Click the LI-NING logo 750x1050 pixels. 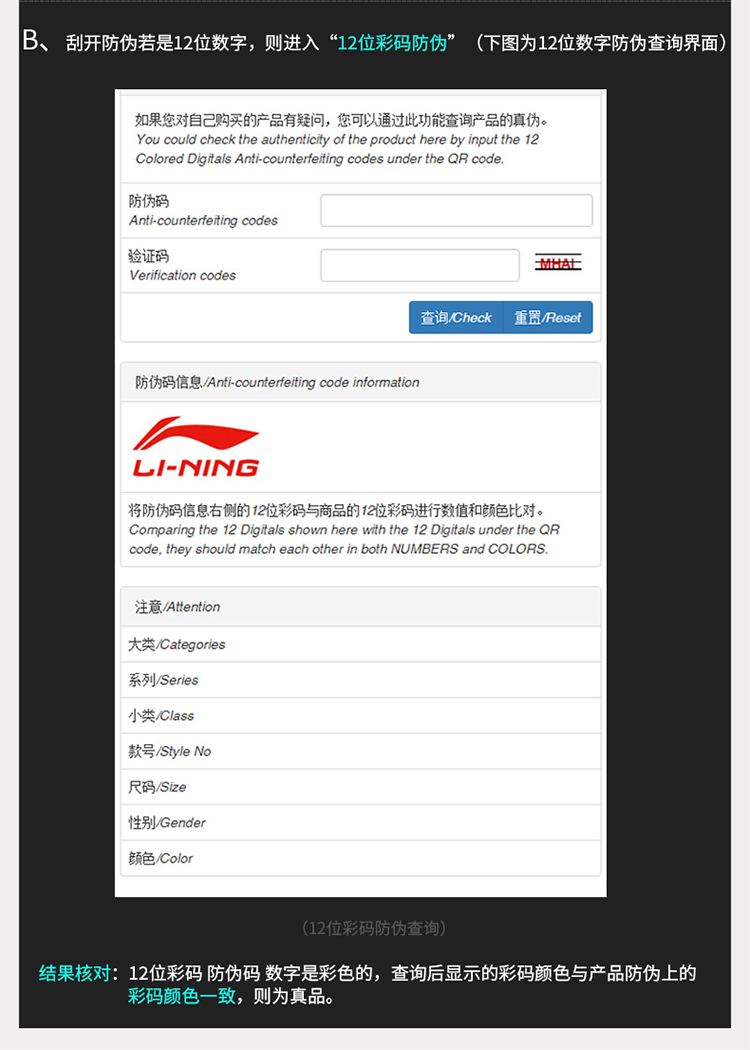196,447
